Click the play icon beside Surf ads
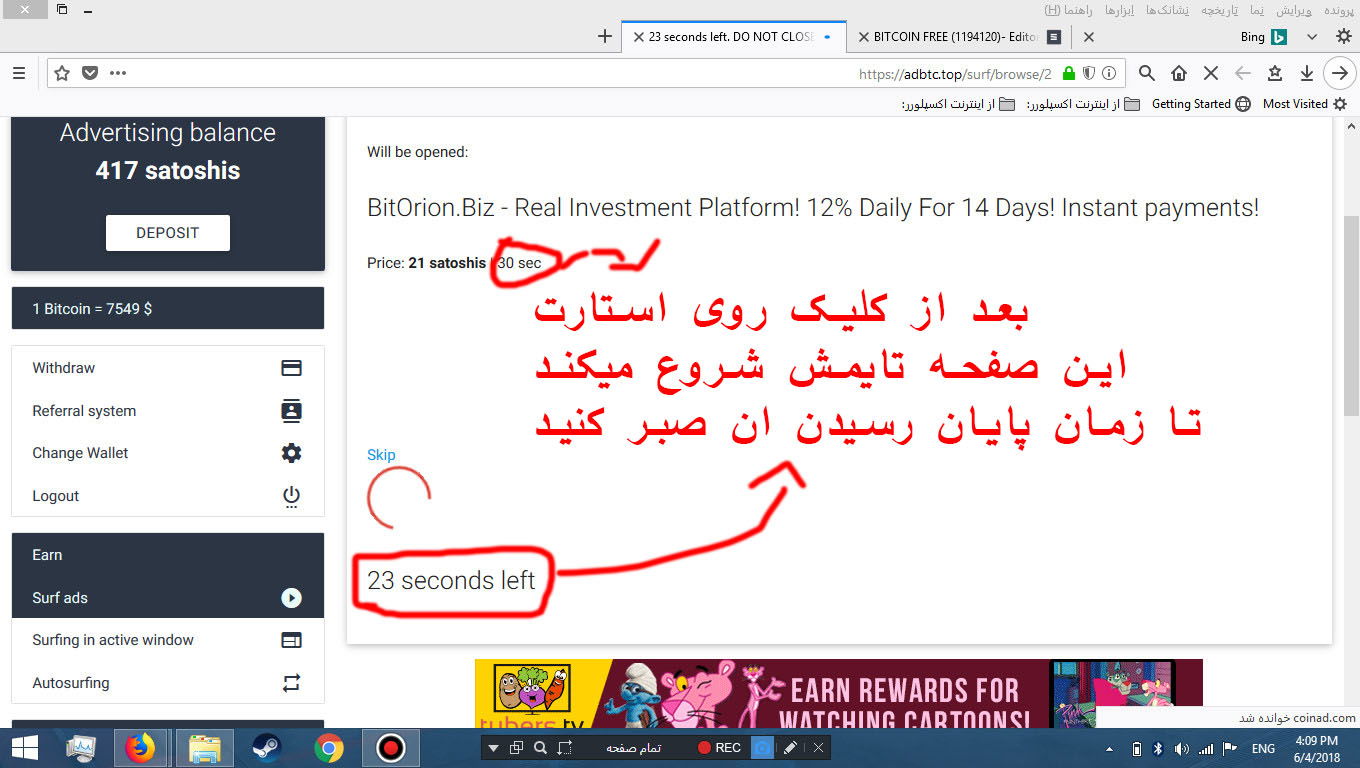 pos(291,598)
